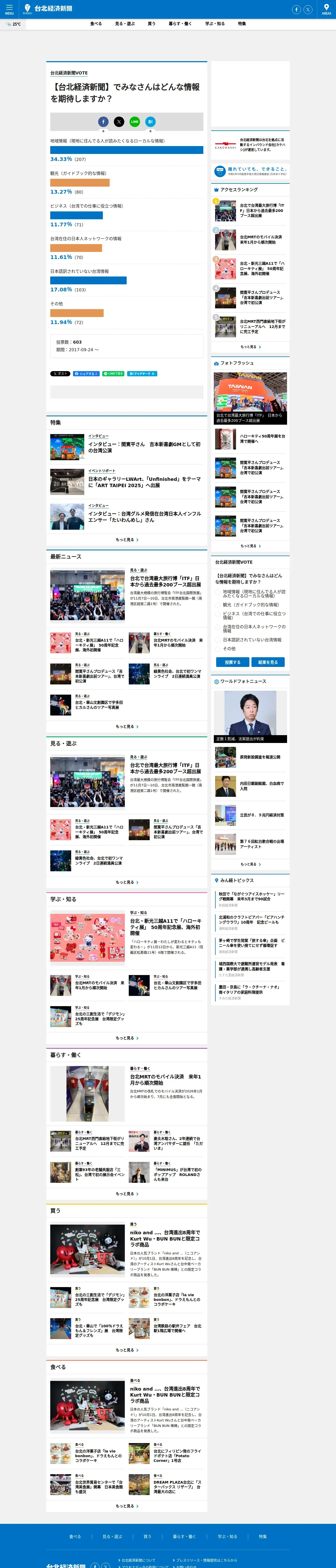
Task: Expand もっと見る under 最新ニュース section
Action: tap(127, 727)
